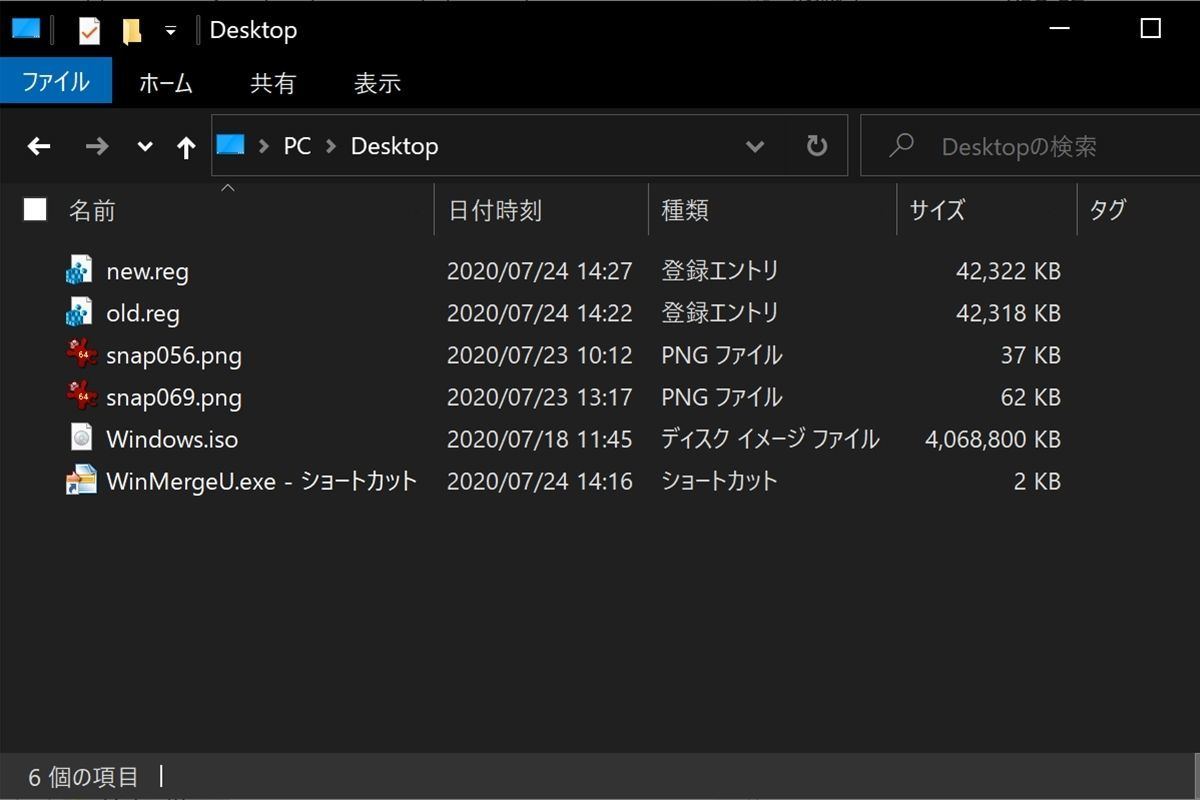Click the 37 KB size cell
This screenshot has height=800, width=1200.
(1031, 355)
